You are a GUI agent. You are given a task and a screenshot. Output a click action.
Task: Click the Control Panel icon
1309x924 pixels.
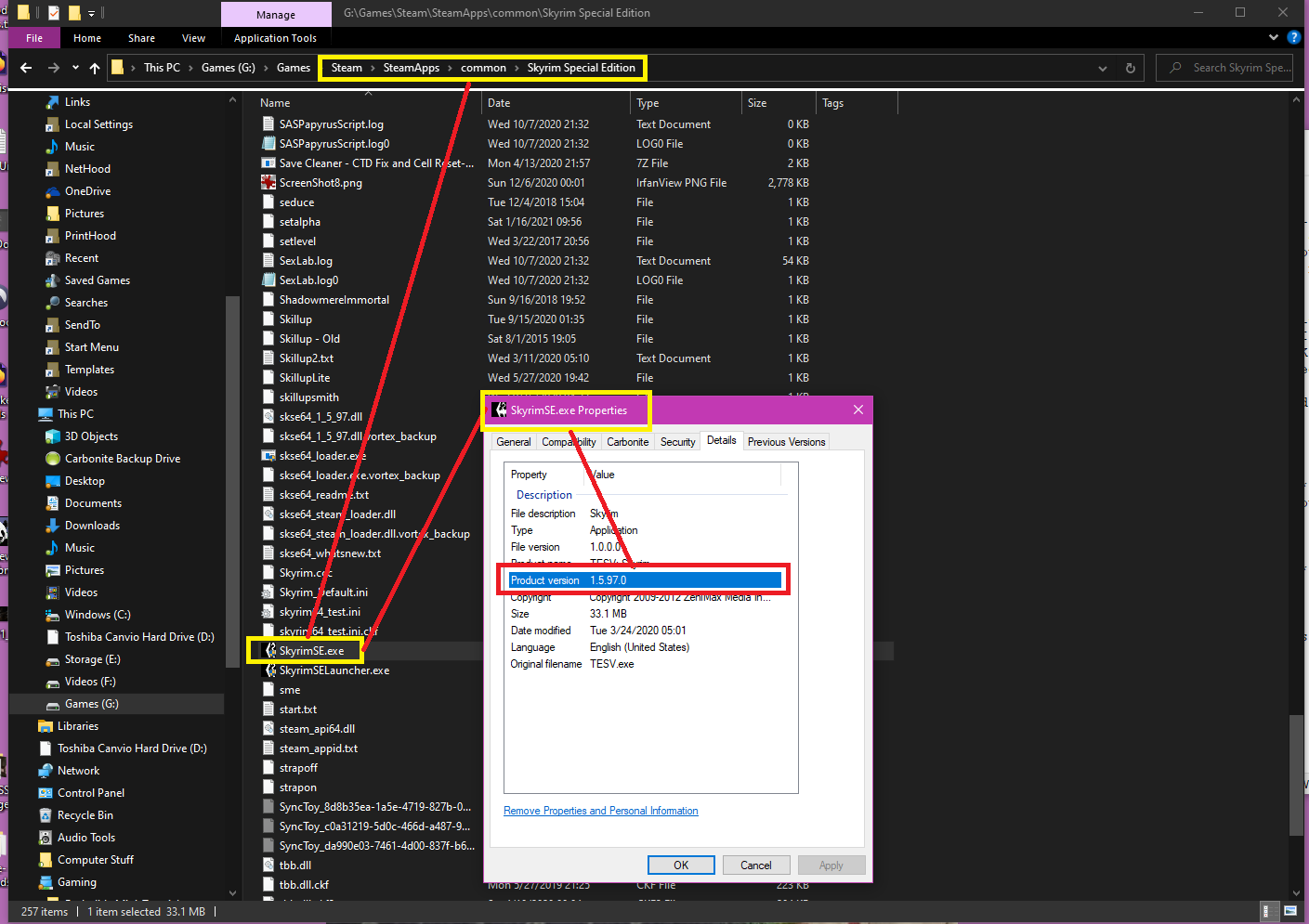click(46, 793)
